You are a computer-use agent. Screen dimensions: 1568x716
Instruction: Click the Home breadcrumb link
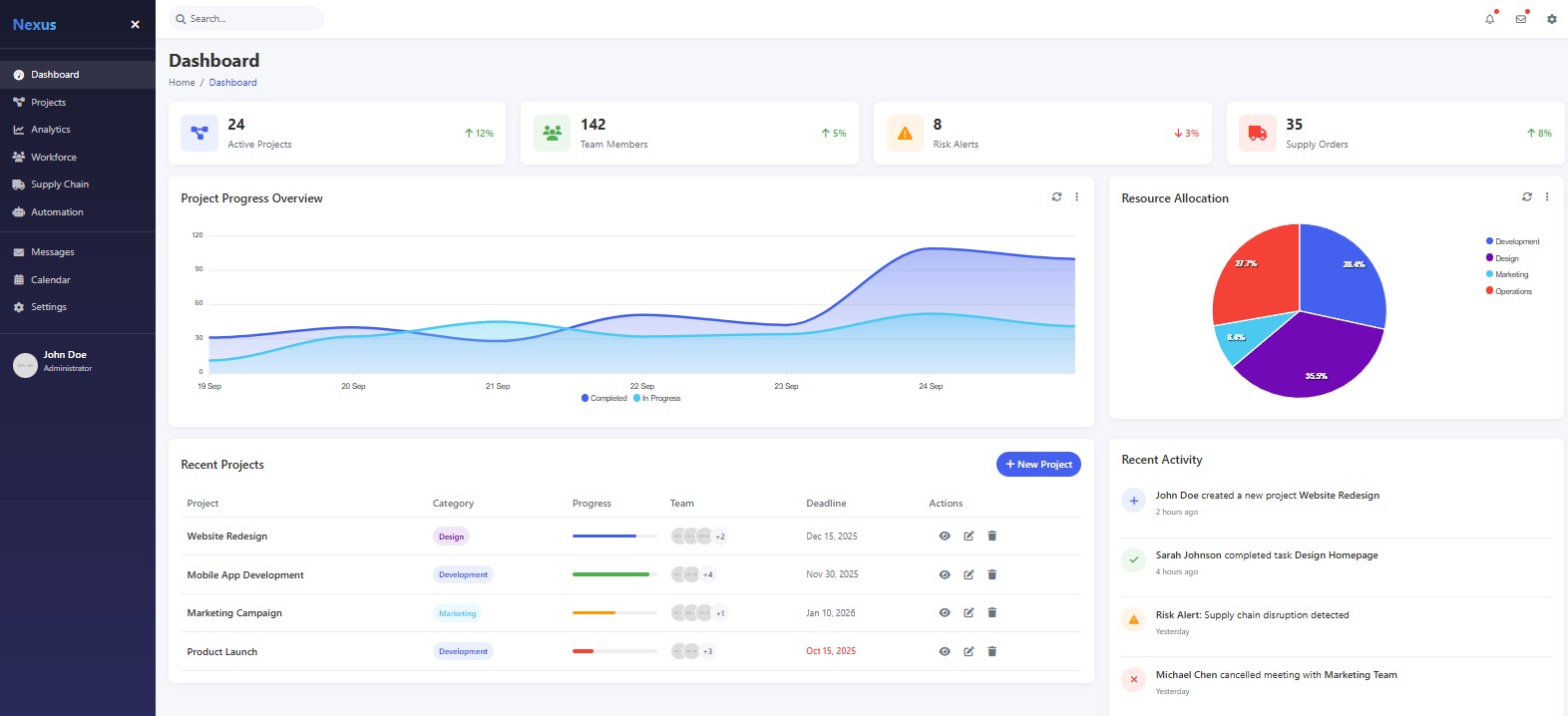(182, 83)
